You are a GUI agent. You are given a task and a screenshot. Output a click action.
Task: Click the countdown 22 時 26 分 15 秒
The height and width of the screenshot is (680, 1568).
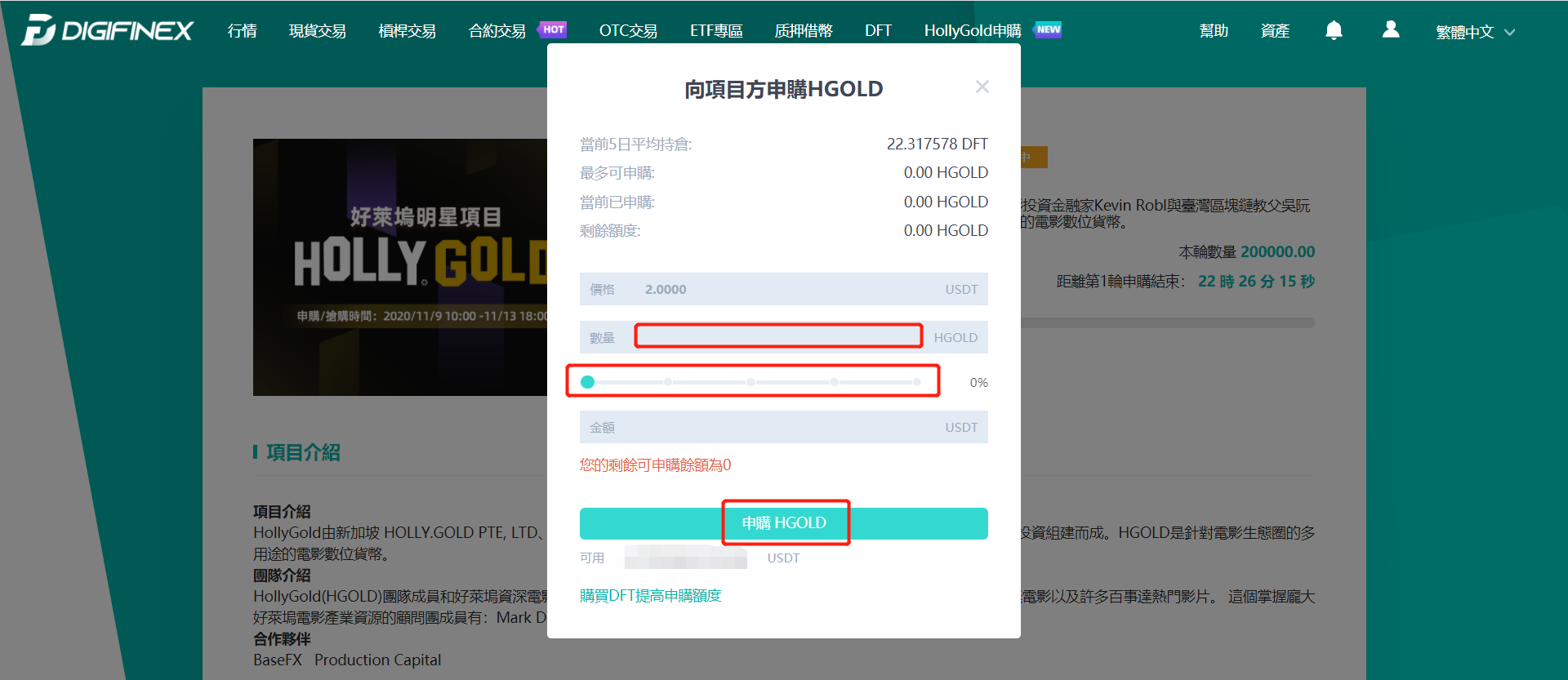(1256, 281)
